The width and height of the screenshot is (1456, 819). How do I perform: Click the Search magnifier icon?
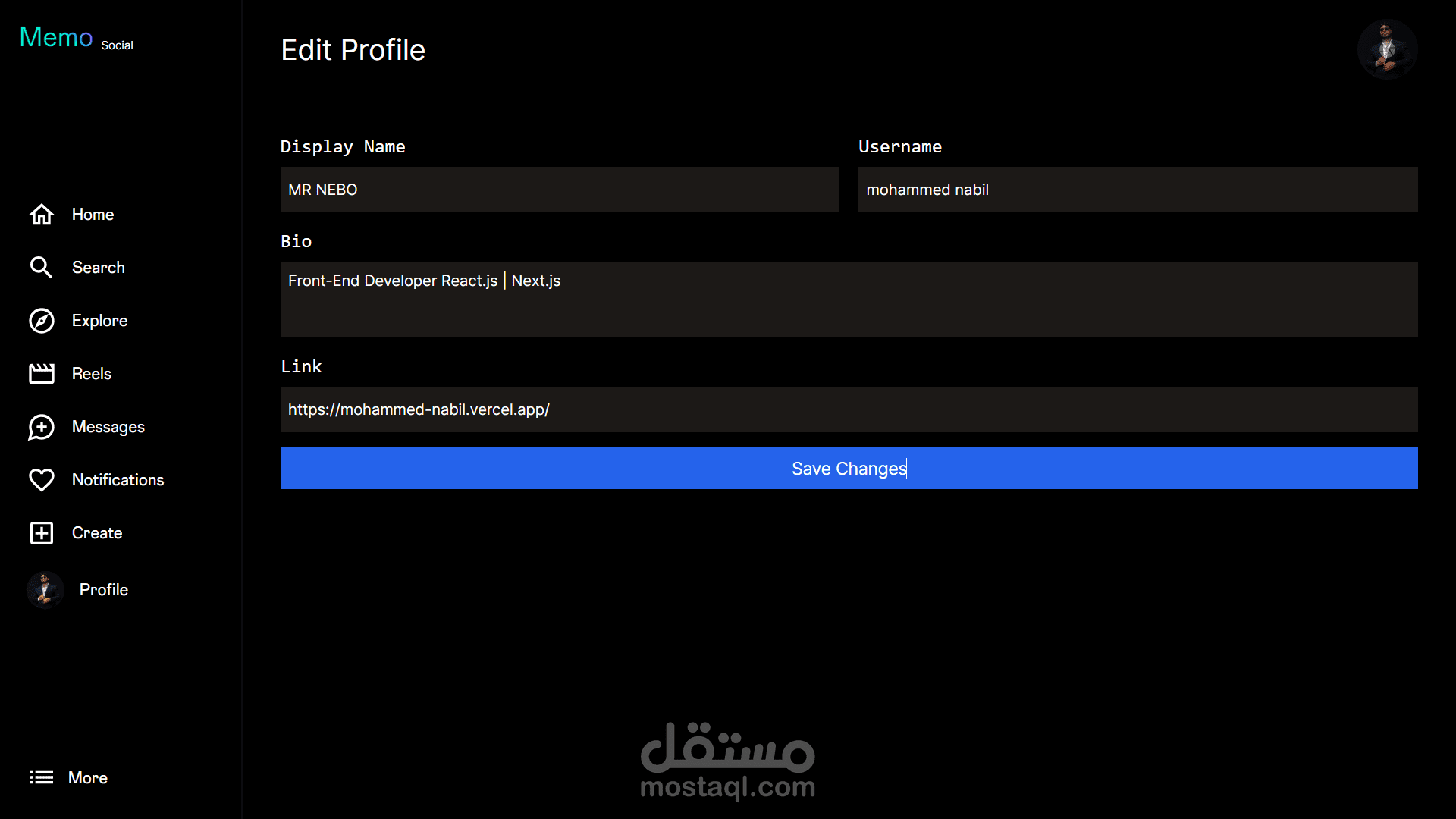(41, 268)
